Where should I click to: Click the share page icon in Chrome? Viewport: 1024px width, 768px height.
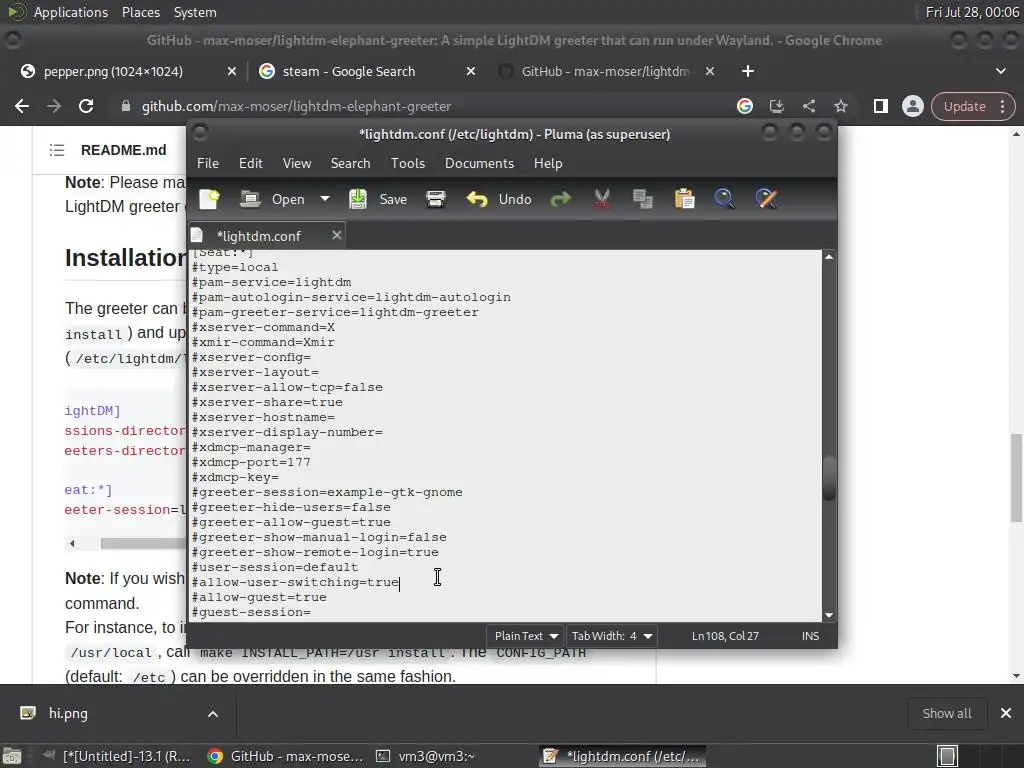[808, 106]
